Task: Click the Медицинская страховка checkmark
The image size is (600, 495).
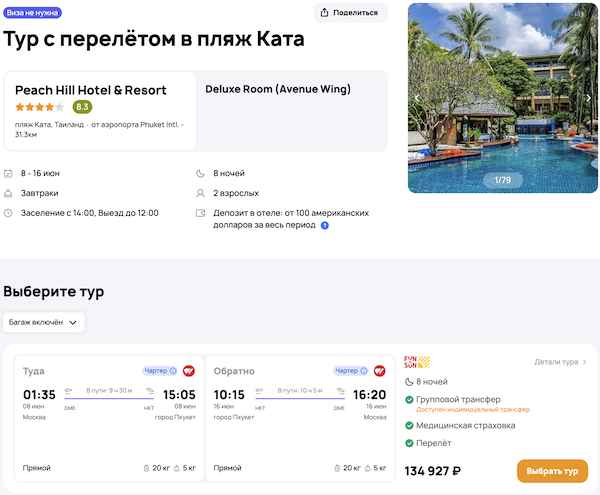Action: [x=409, y=425]
